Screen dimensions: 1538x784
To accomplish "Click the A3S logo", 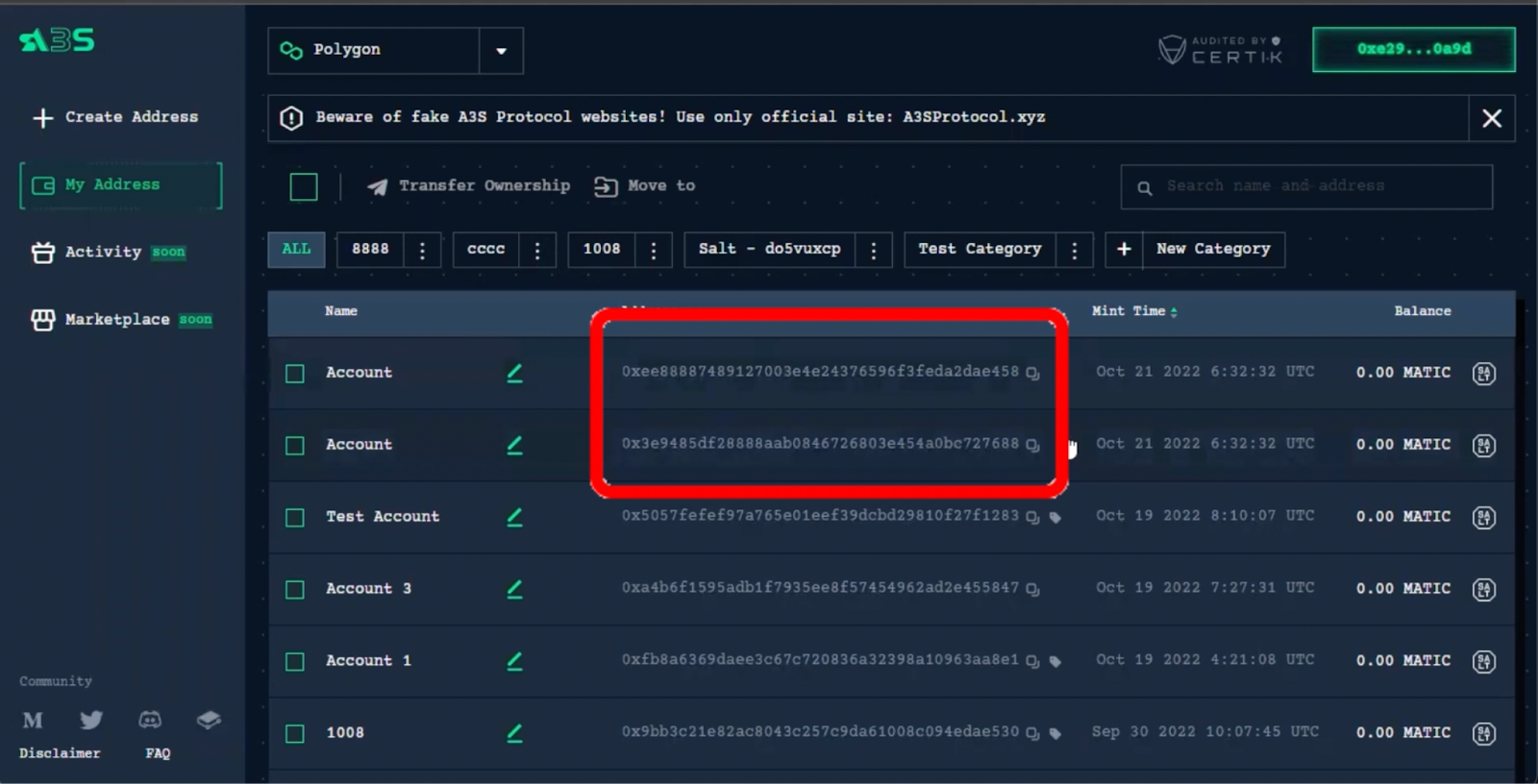I will pyautogui.click(x=58, y=39).
